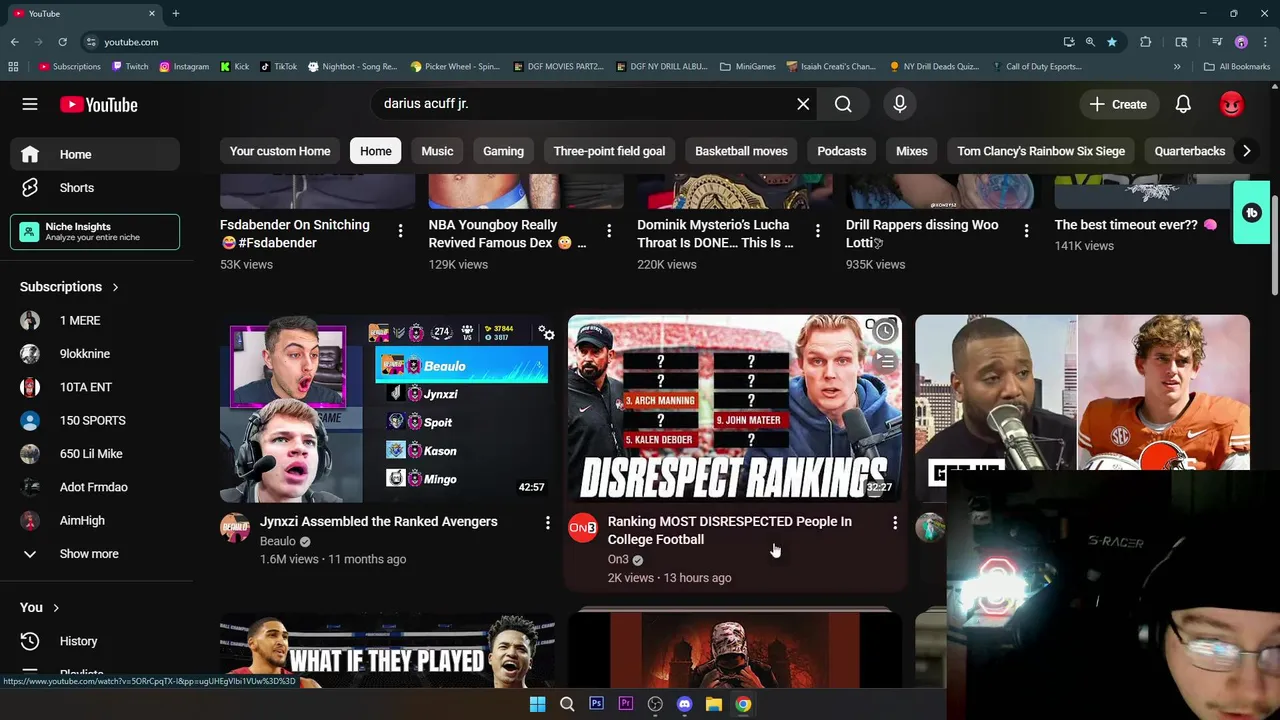This screenshot has height=720, width=1280.
Task: Open the TikTok bookmark
Action: [278, 67]
